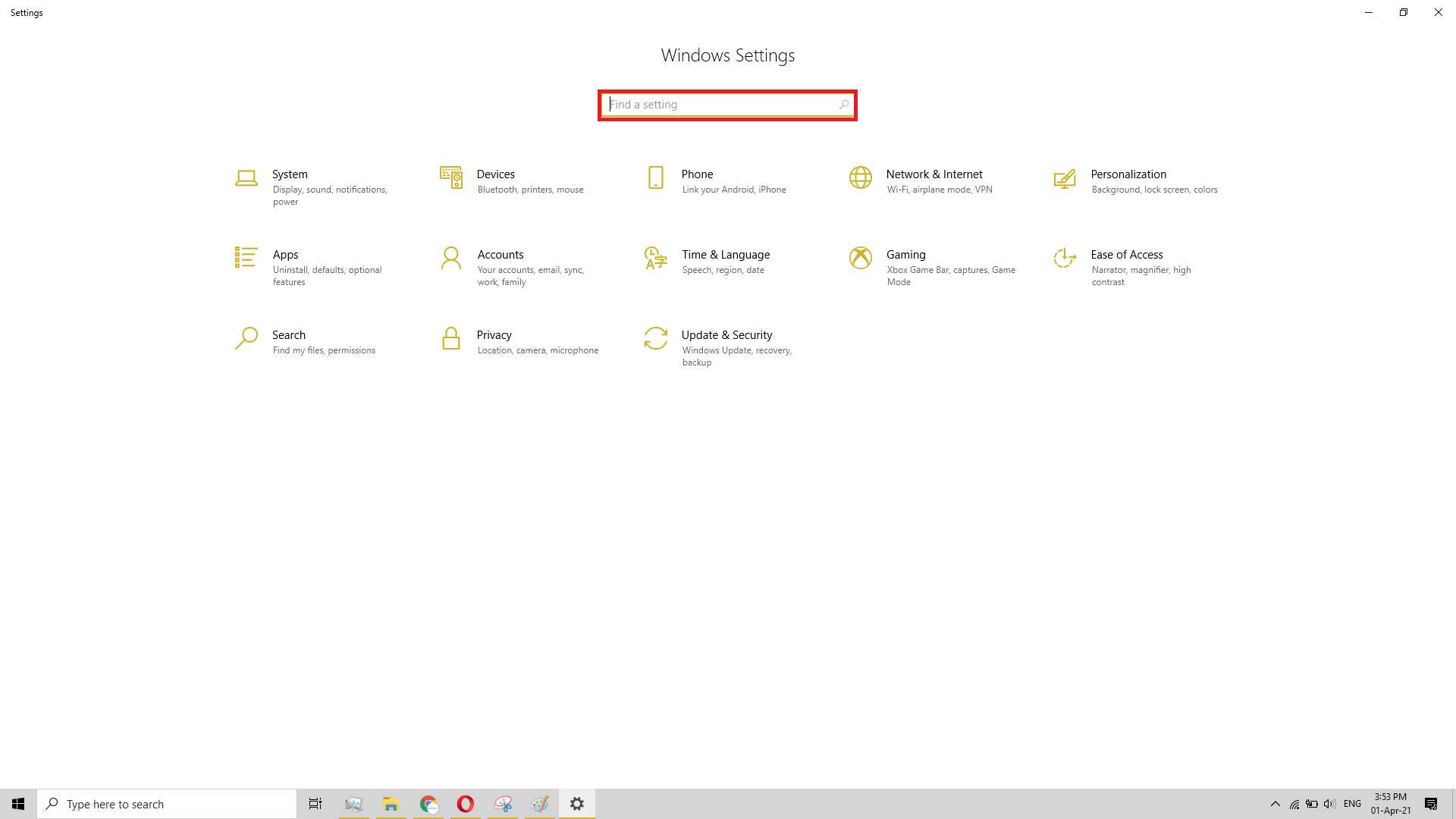This screenshot has height=819, width=1456.
Task: Open the ENG language indicator
Action: pyautogui.click(x=1352, y=804)
